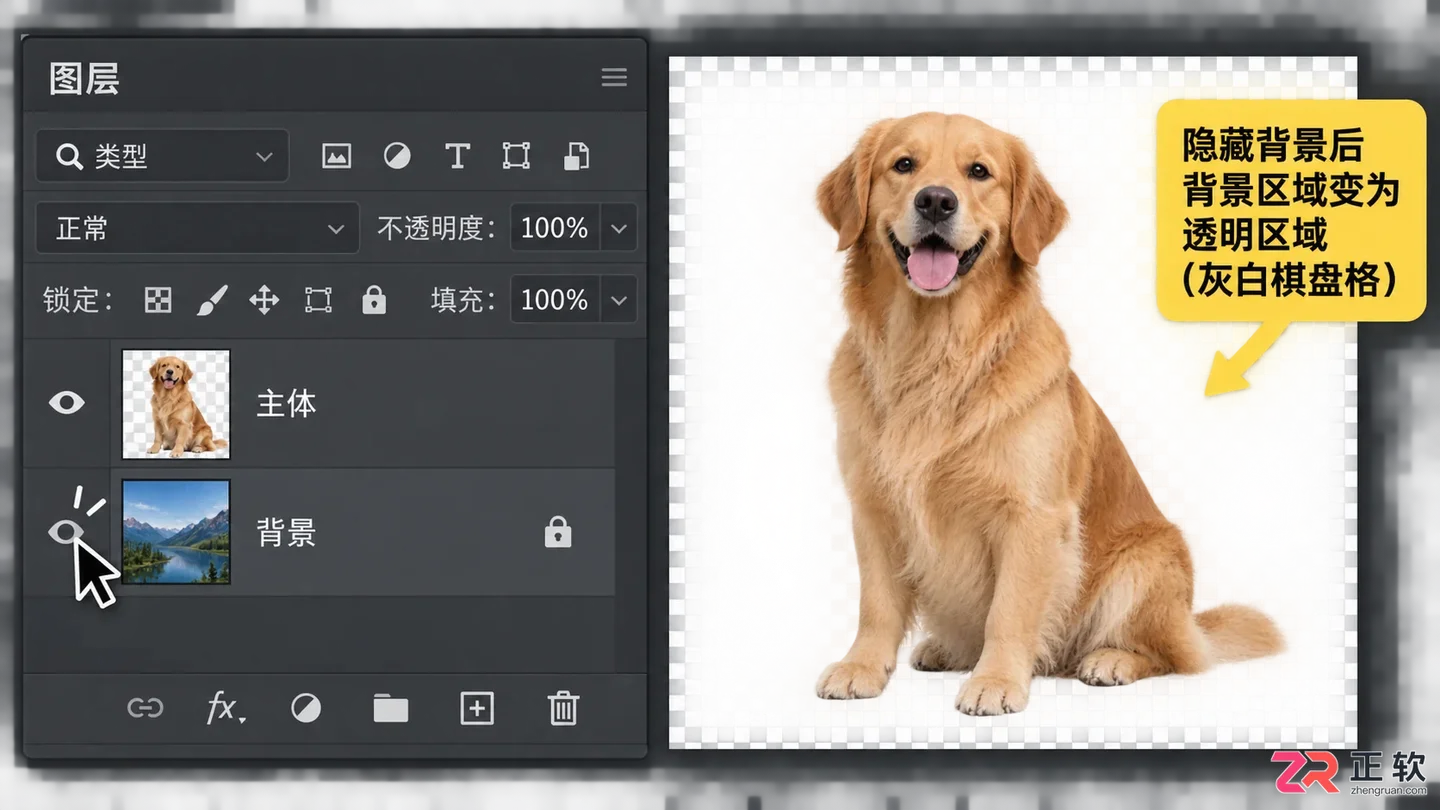Screen dimensions: 1440x810
Task: Delete layer with trash icon
Action: (563, 708)
